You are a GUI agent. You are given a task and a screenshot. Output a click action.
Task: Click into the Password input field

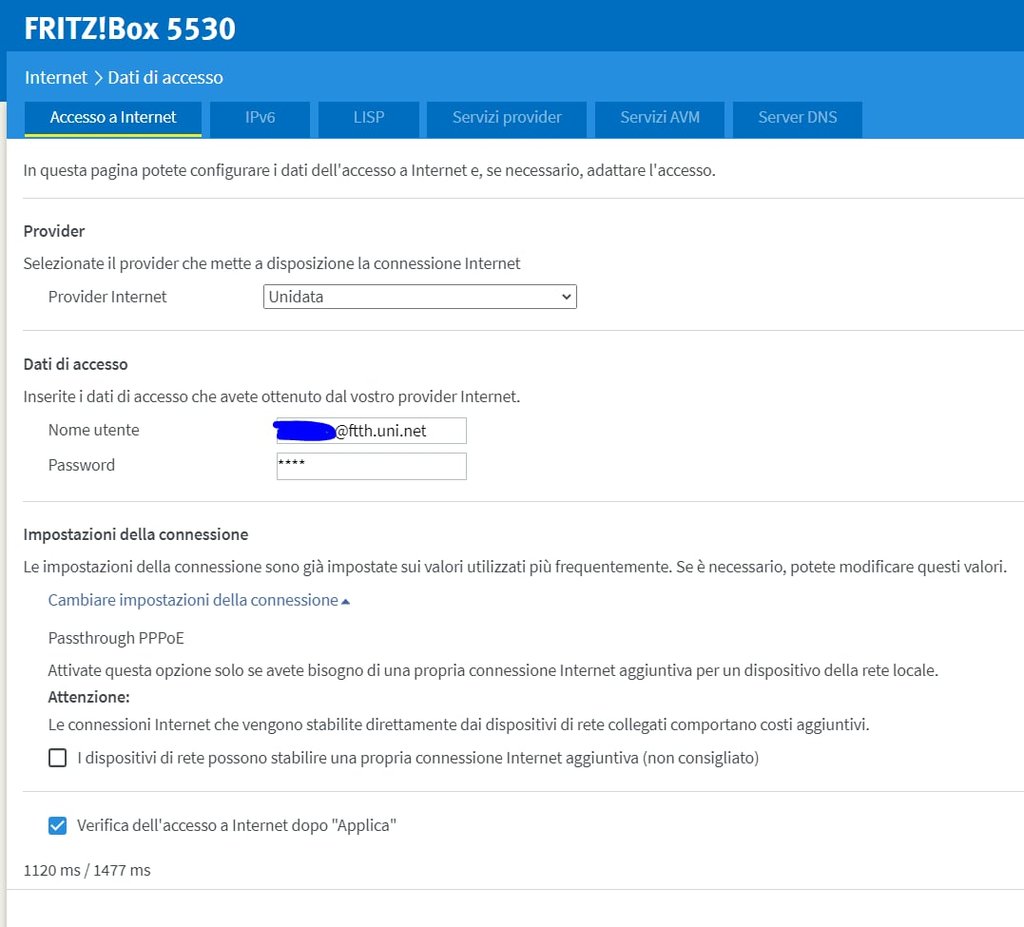371,466
